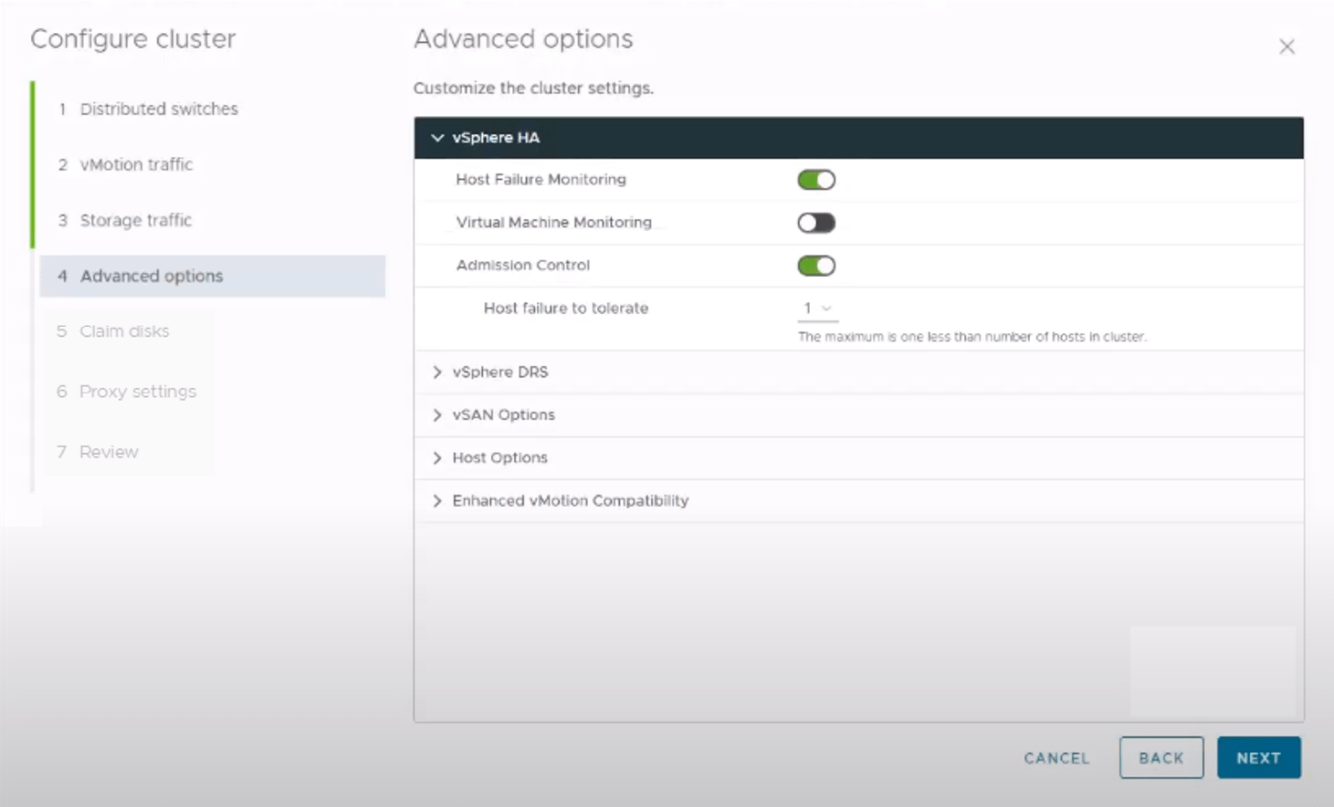Close the Configure cluster dialog

[1287, 47]
